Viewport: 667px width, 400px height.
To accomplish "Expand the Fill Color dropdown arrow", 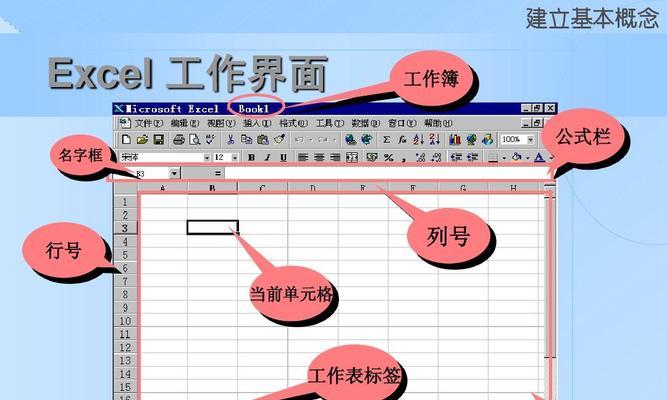I will click(x=527, y=158).
